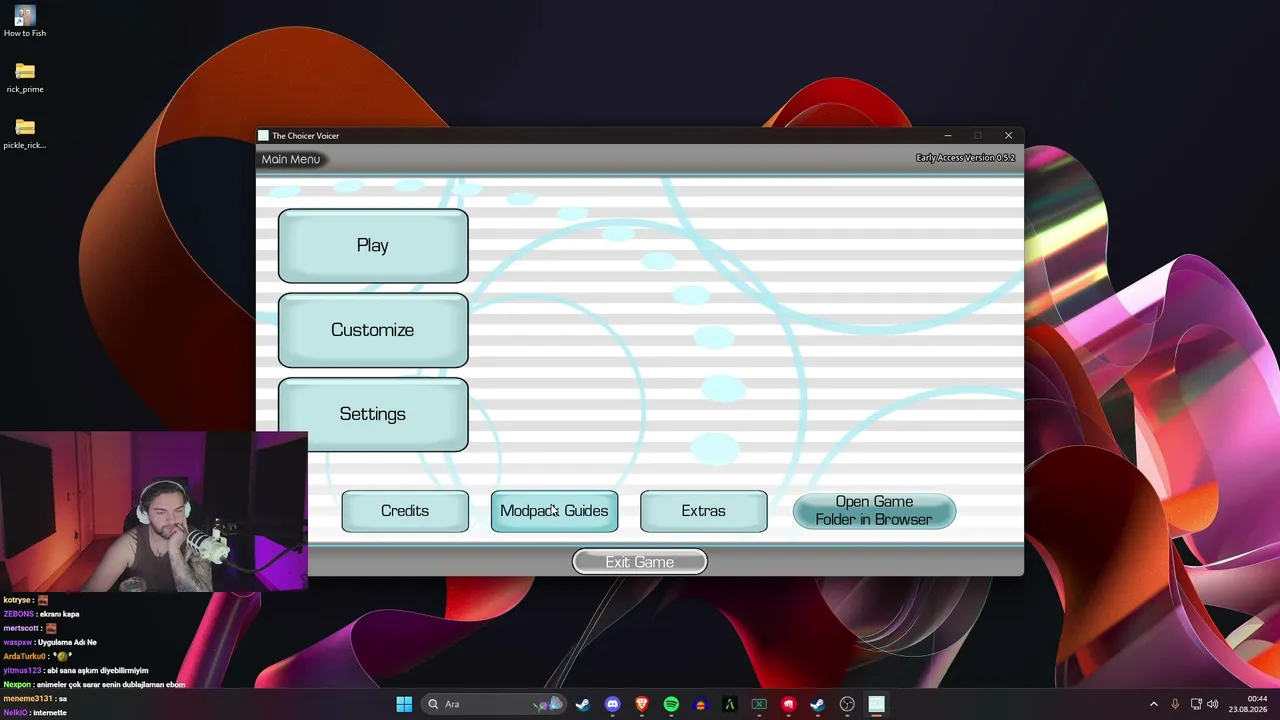
Task: Close The Choicer Voicer window
Action: click(x=1008, y=136)
